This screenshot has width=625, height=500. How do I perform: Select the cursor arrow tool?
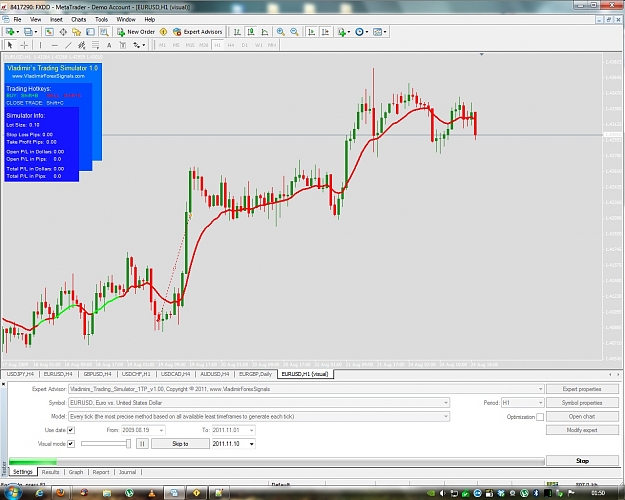(x=10, y=45)
